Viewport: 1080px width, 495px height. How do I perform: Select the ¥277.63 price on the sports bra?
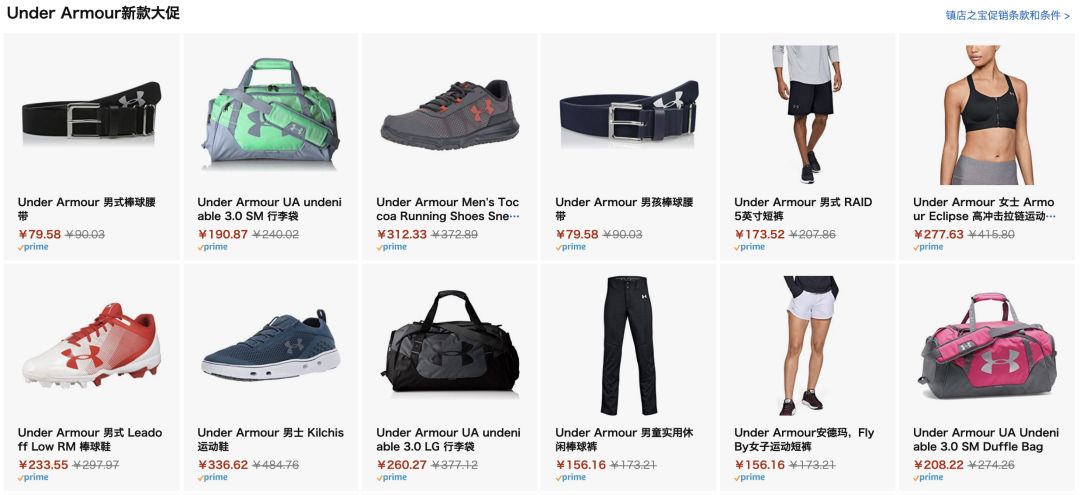click(938, 234)
